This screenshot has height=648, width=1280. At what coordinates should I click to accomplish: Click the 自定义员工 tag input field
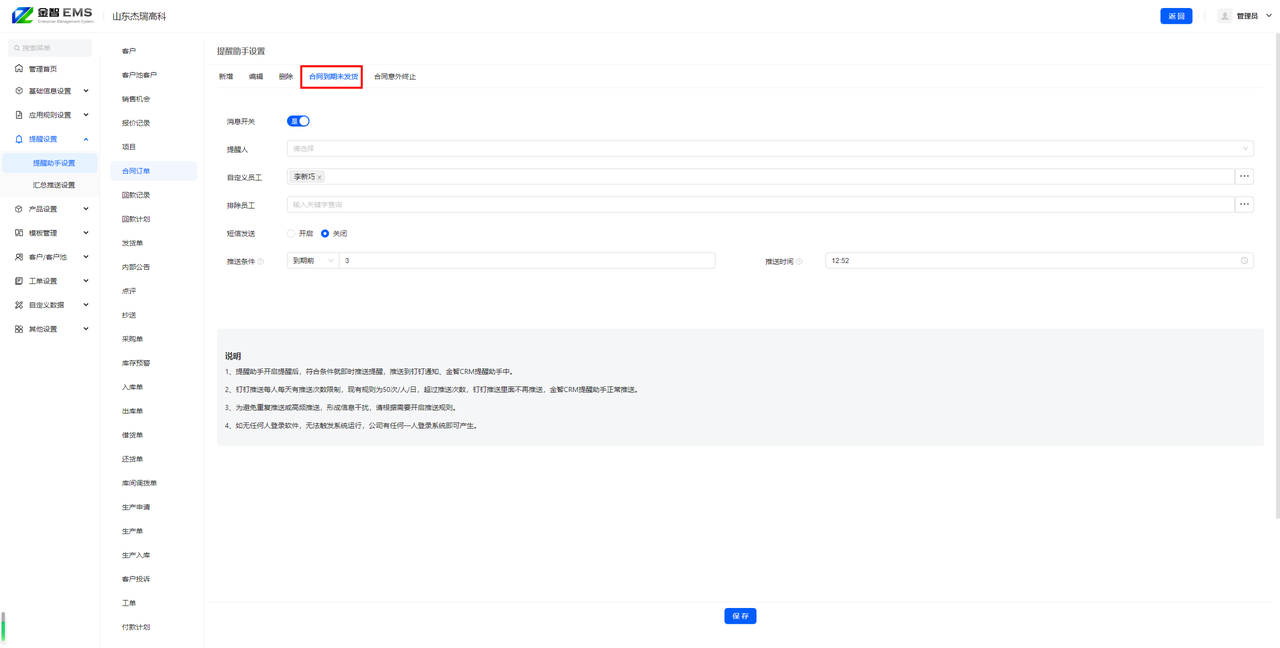[760, 176]
